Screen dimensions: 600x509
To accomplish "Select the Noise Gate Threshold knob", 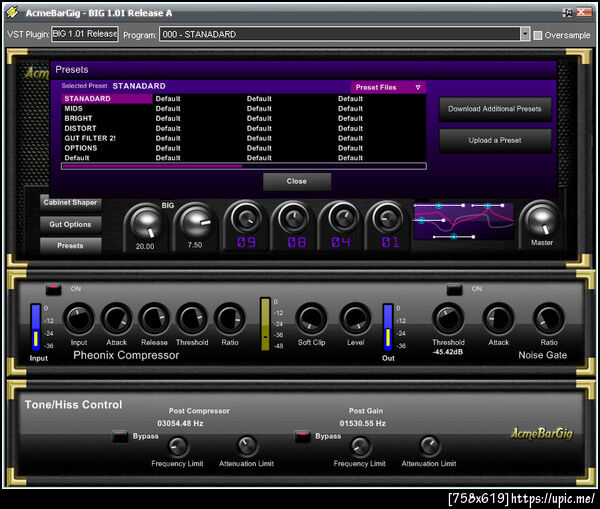I will click(x=448, y=319).
